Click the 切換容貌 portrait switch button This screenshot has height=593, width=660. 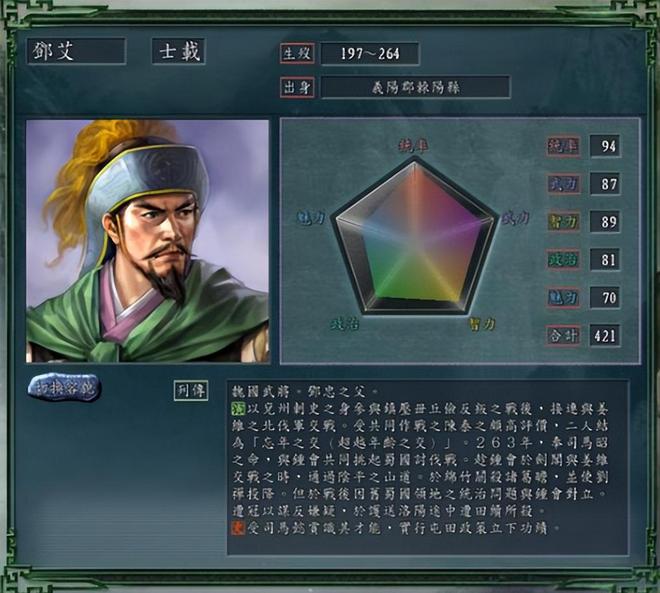(x=64, y=387)
